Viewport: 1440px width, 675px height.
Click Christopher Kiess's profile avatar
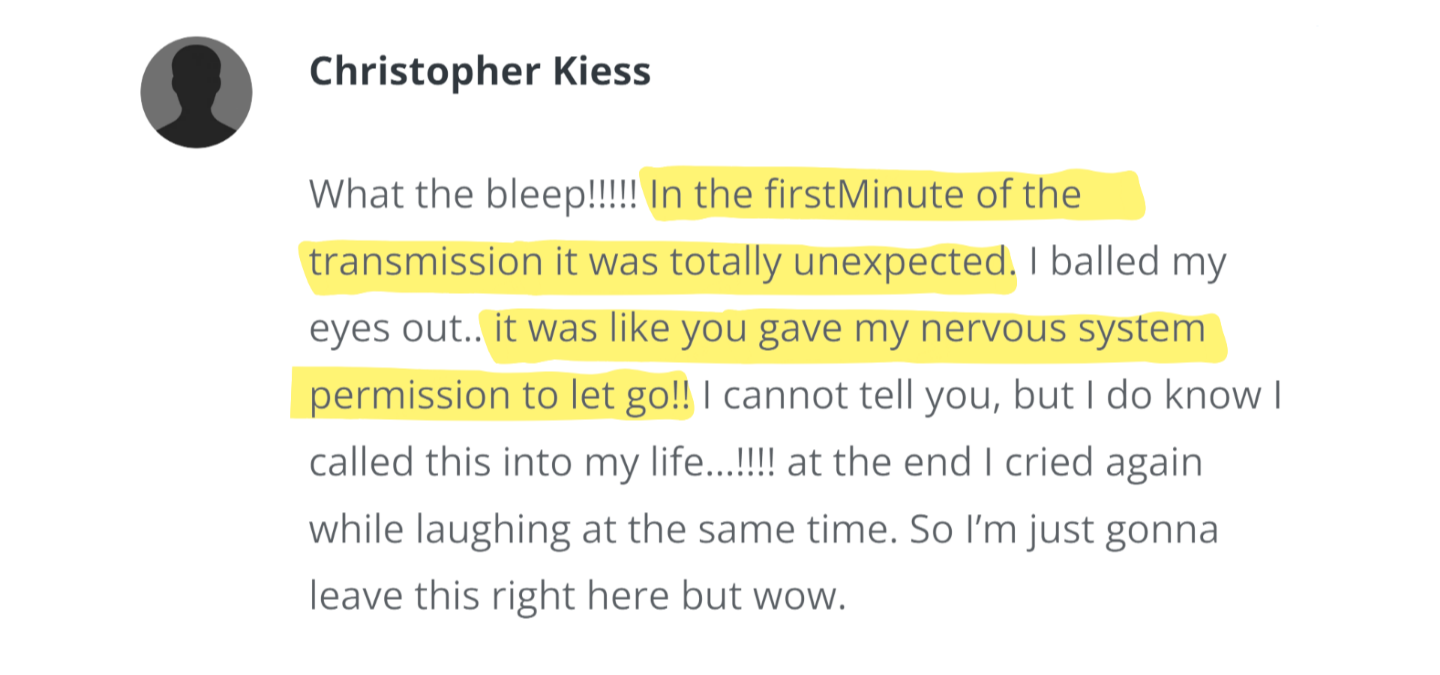click(x=196, y=92)
